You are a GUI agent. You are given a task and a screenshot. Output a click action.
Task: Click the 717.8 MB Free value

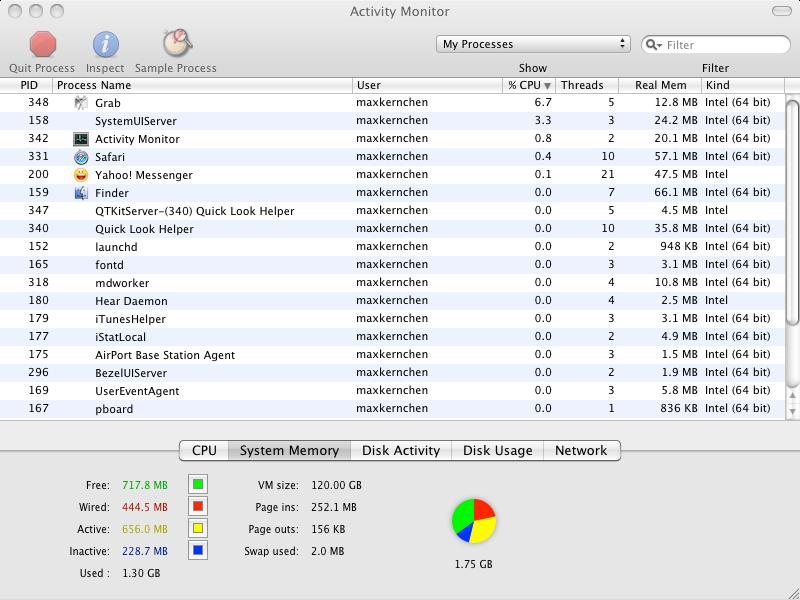[x=145, y=485]
